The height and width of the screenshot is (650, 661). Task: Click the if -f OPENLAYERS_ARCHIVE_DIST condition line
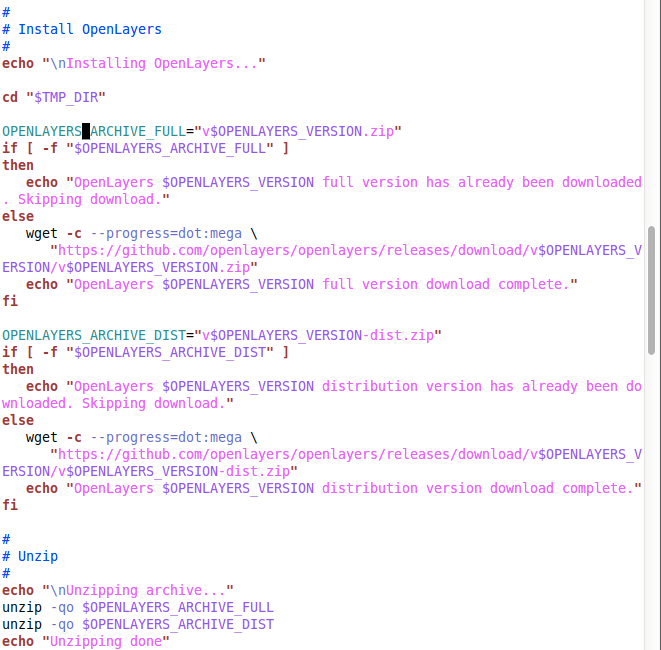coord(145,352)
